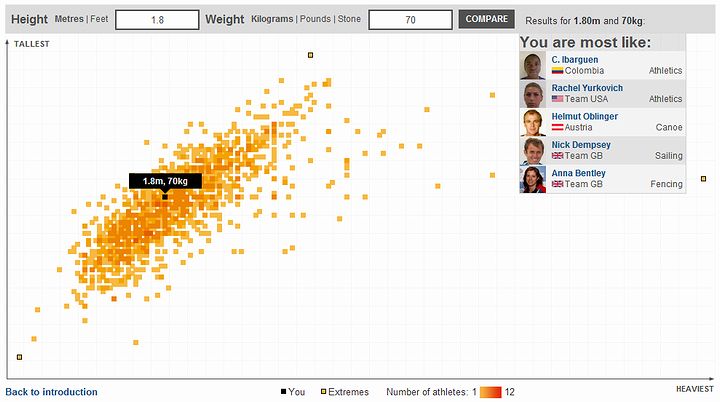Click C. Ibarguen's athlete photo
Screen dimensions: 720x402
coord(533,66)
